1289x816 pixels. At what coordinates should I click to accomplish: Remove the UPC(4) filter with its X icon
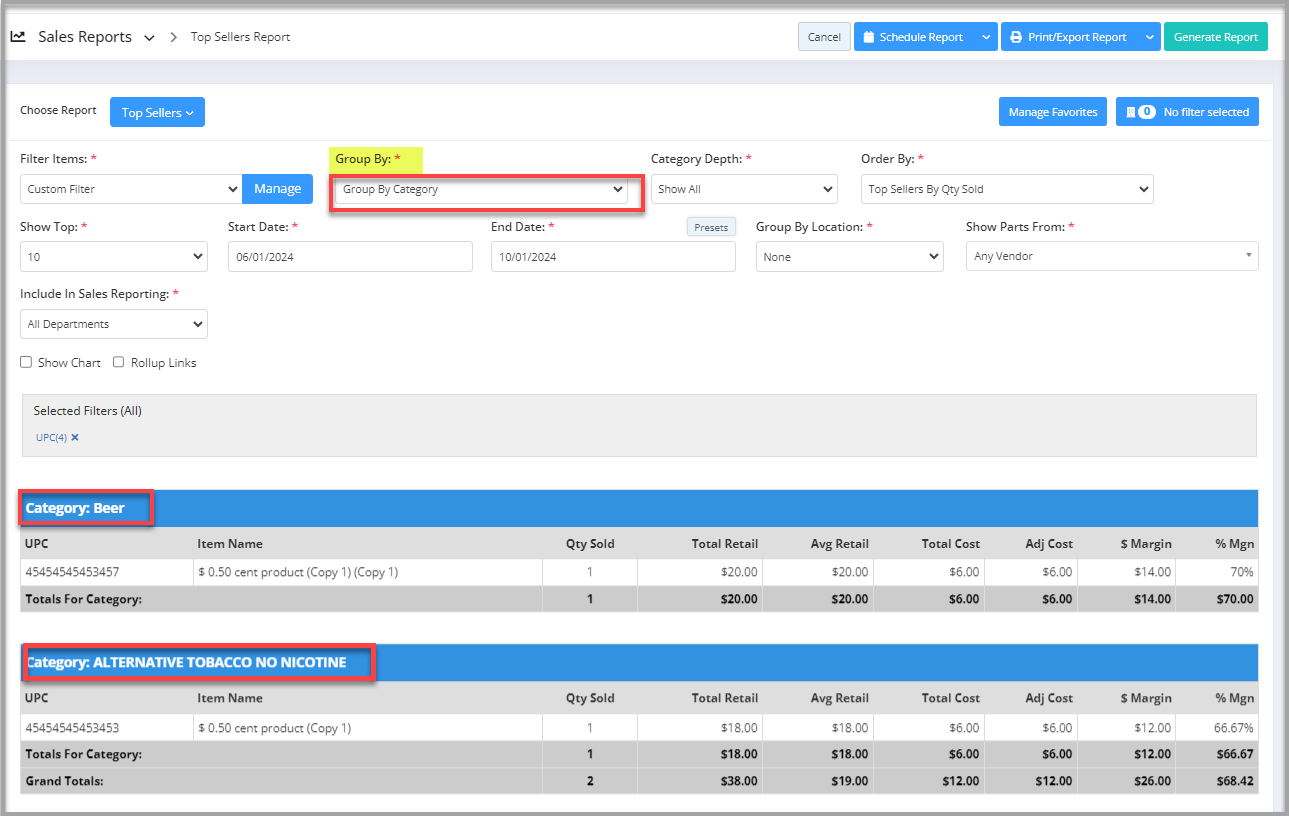coord(75,437)
